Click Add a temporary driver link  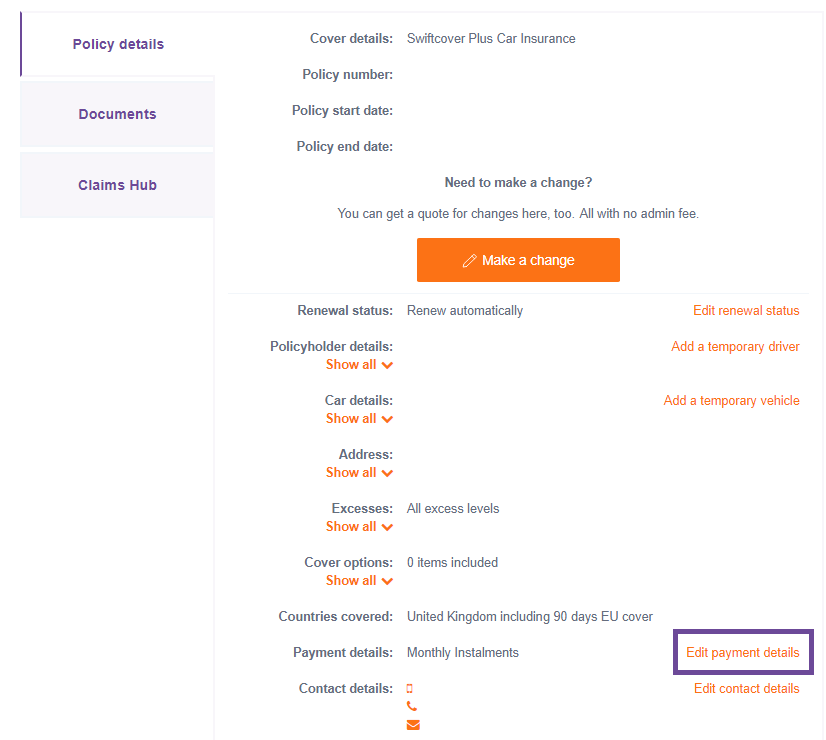tap(735, 347)
